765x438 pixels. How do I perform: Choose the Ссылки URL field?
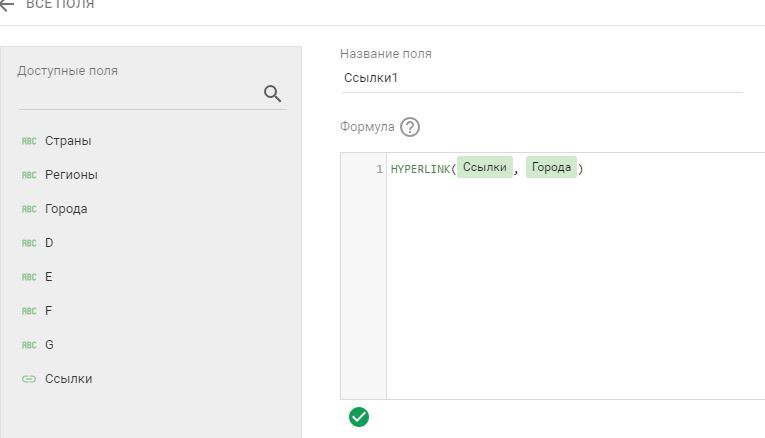[68, 379]
